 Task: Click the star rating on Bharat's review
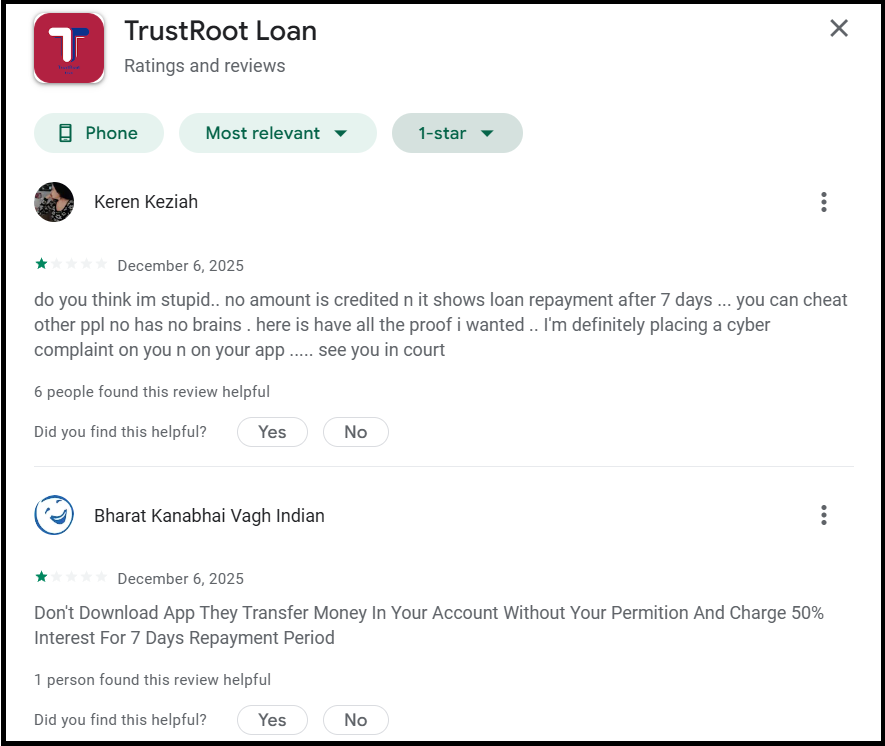(70, 577)
